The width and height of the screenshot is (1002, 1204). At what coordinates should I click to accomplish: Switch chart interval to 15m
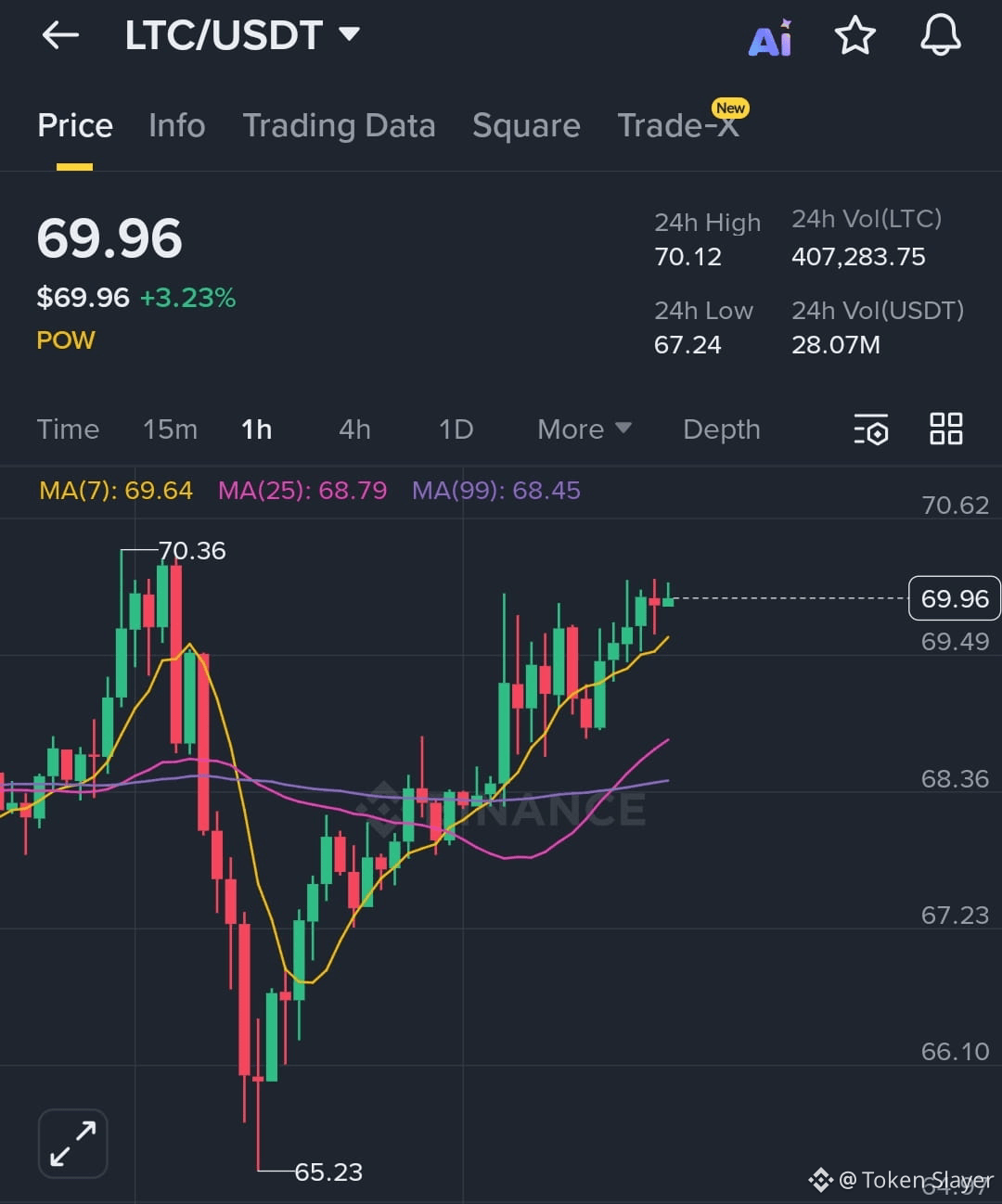tap(170, 429)
